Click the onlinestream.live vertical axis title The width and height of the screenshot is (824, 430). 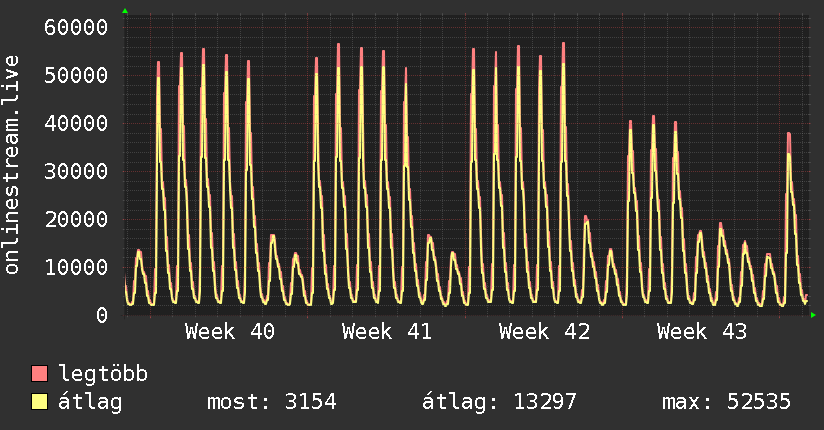[x=12, y=165]
